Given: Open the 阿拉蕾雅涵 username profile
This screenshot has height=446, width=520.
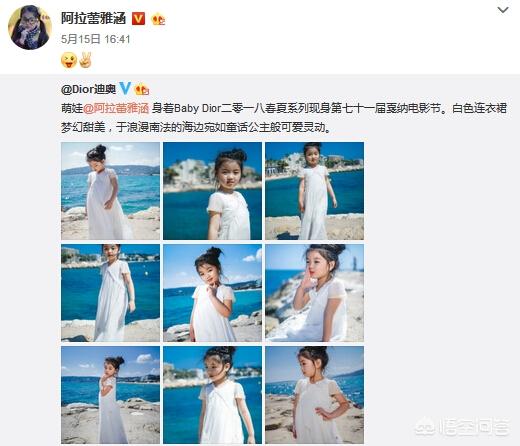Looking at the screenshot, I should click(93, 18).
